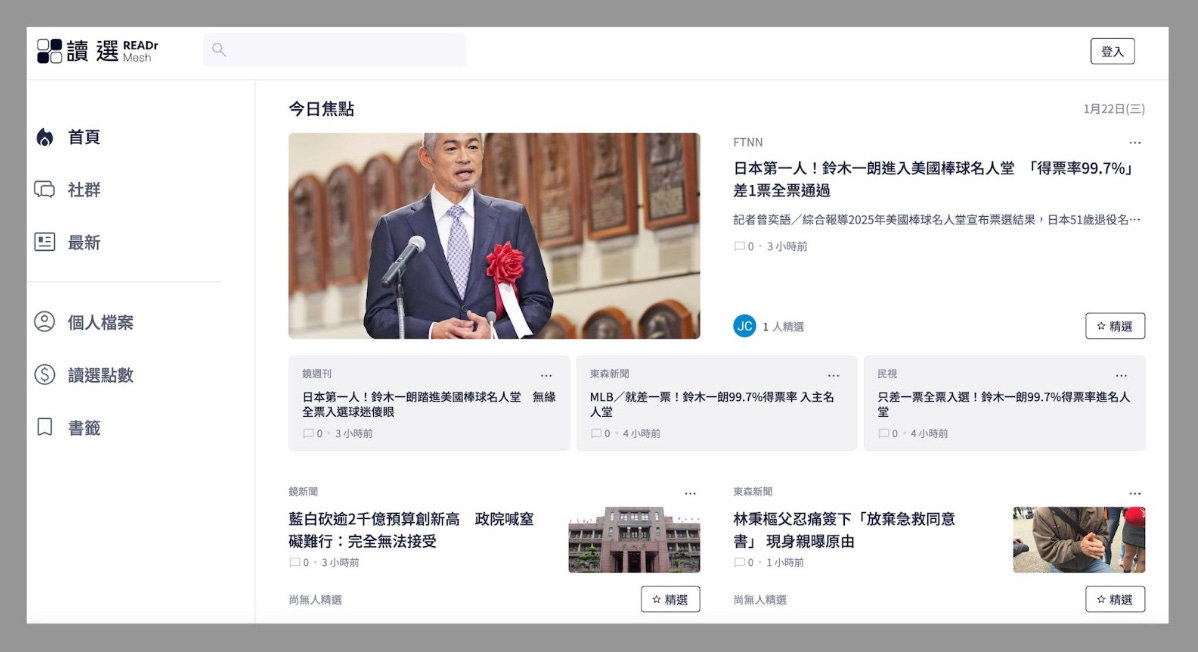
Task: Open more options for 林秉樞 article
Action: coord(1135,494)
